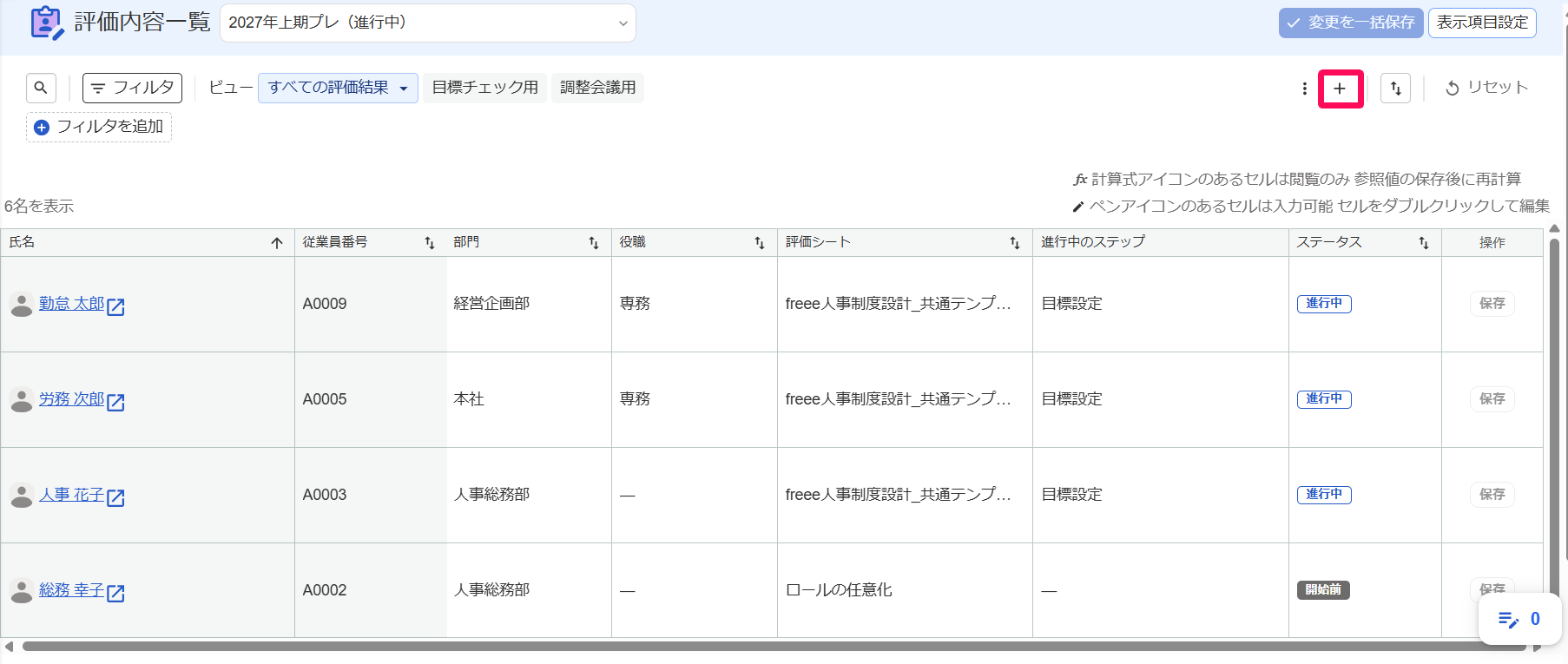Image resolution: width=1568 pixels, height=664 pixels.
Task: Open the three-dot more options menu
Action: point(1304,89)
